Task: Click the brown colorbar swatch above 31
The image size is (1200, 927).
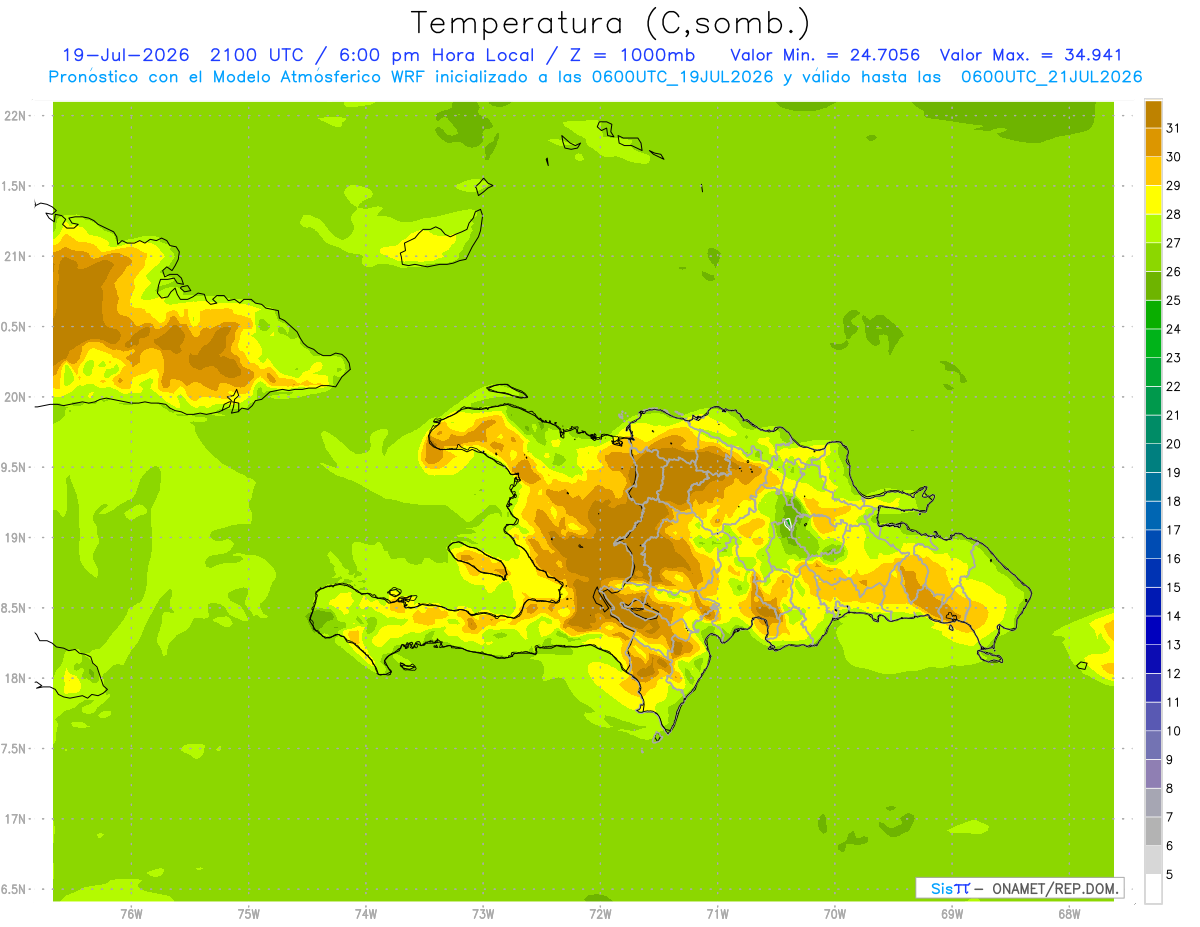Action: (x=1153, y=113)
